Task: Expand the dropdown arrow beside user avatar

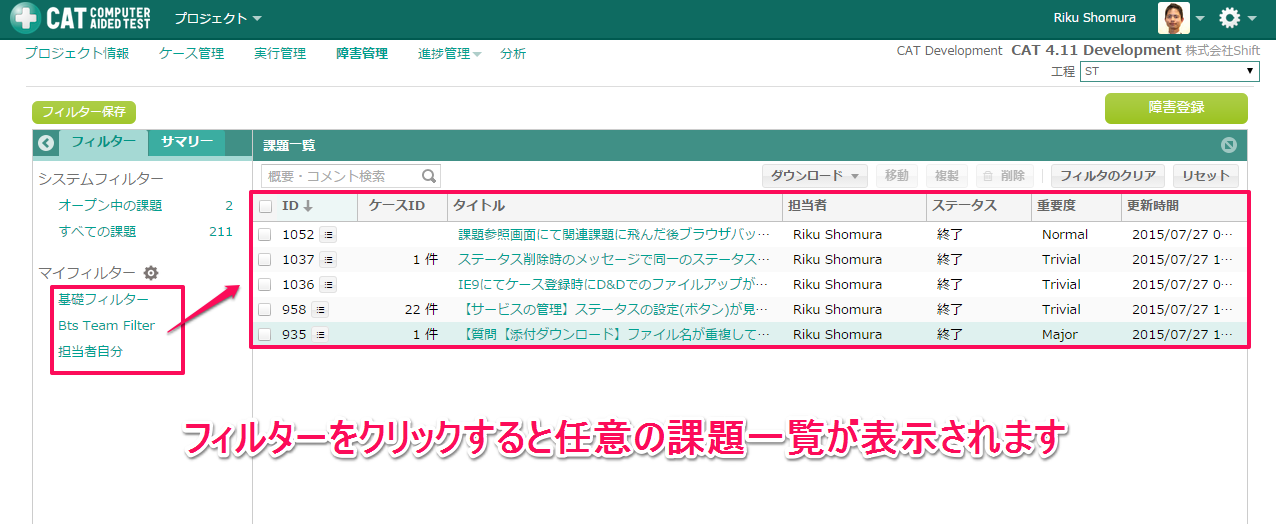Action: [x=1200, y=19]
